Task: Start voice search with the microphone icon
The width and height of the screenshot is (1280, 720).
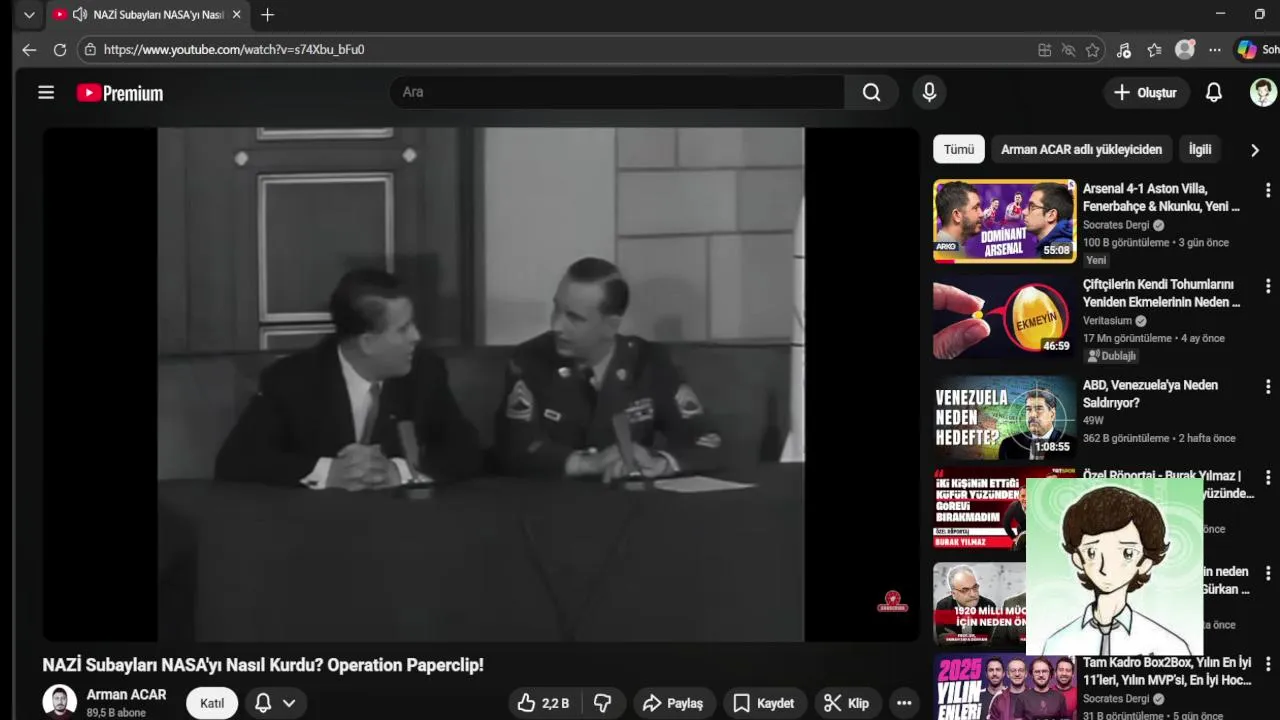Action: pos(929,92)
